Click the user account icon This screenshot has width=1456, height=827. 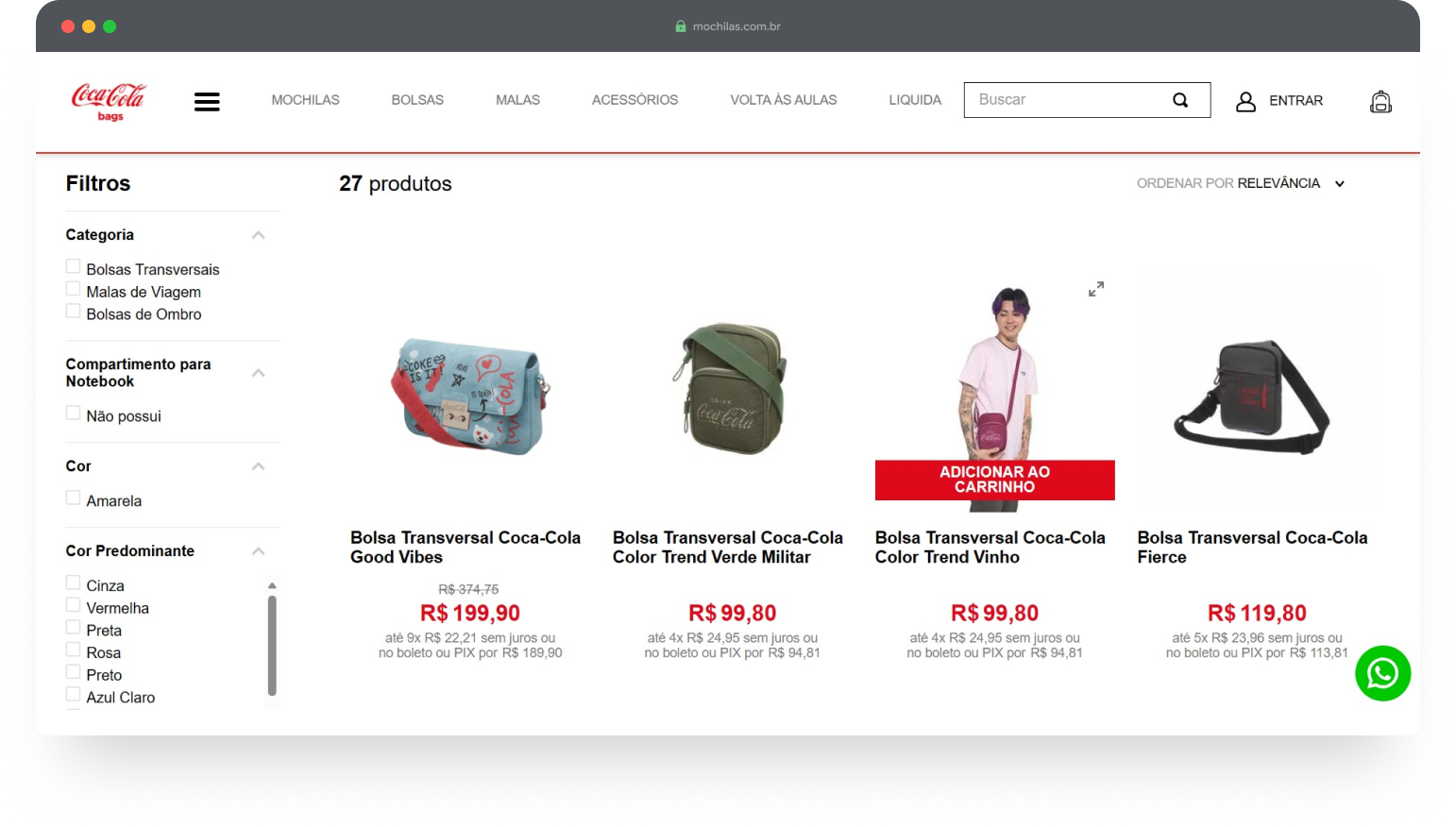pos(1245,101)
